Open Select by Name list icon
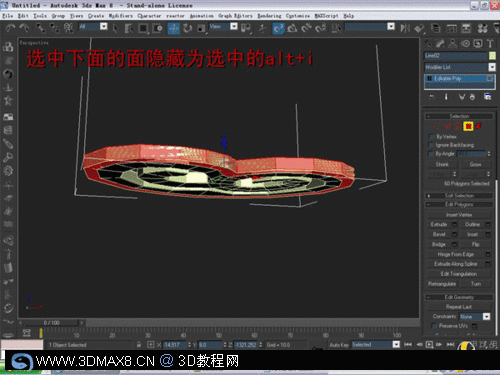This screenshot has height=375, width=500. 129,28
